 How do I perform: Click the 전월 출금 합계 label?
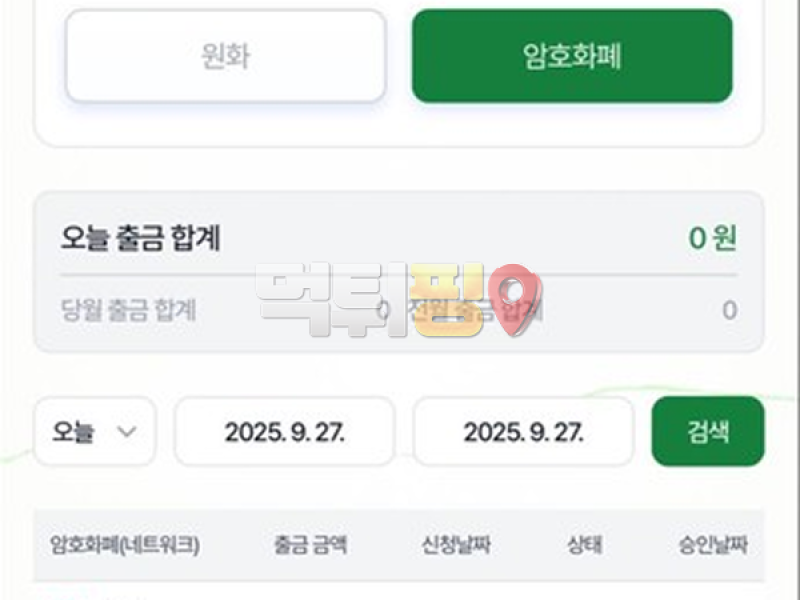pyautogui.click(x=476, y=310)
